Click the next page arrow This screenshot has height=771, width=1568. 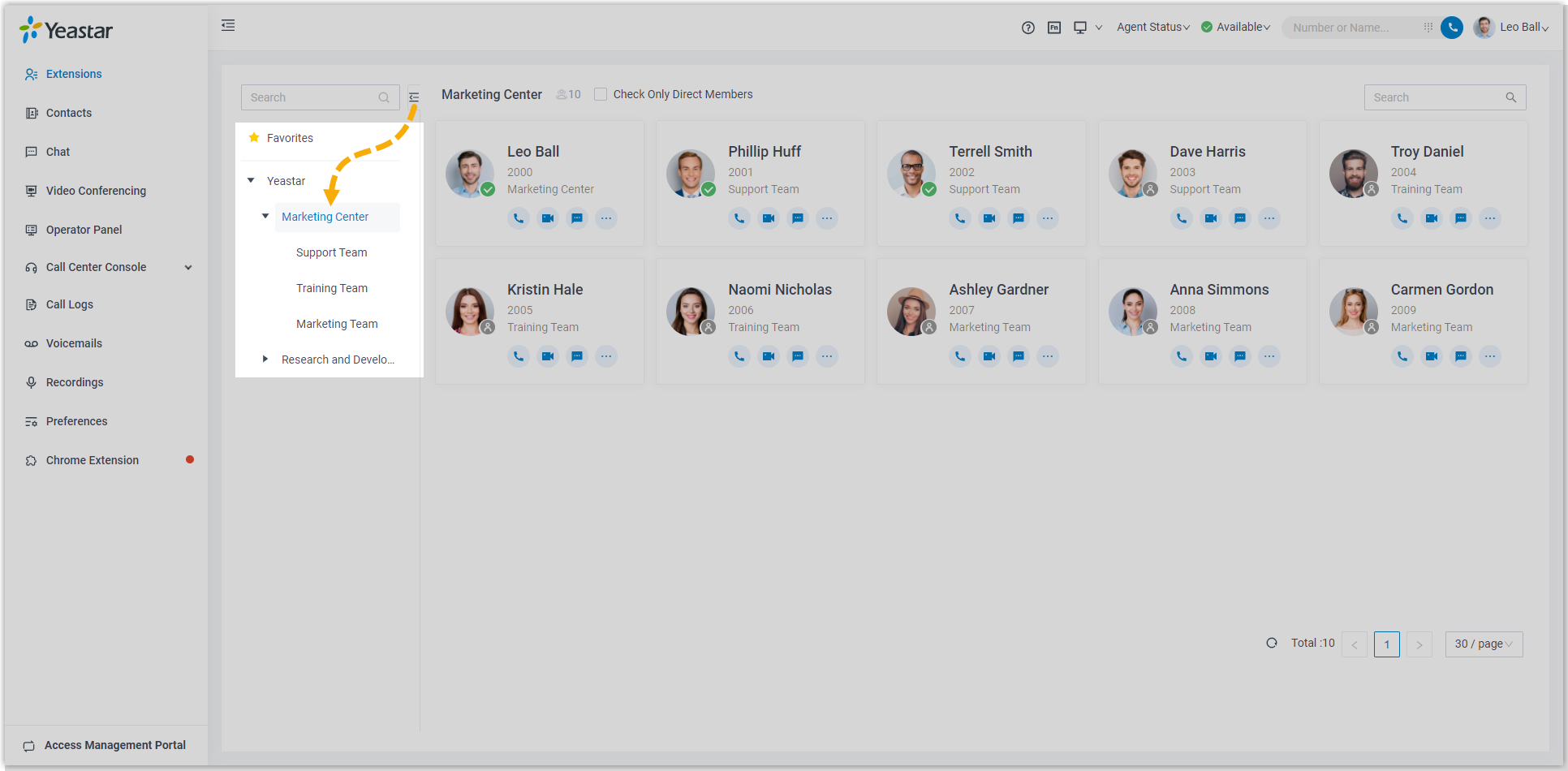(x=1419, y=644)
